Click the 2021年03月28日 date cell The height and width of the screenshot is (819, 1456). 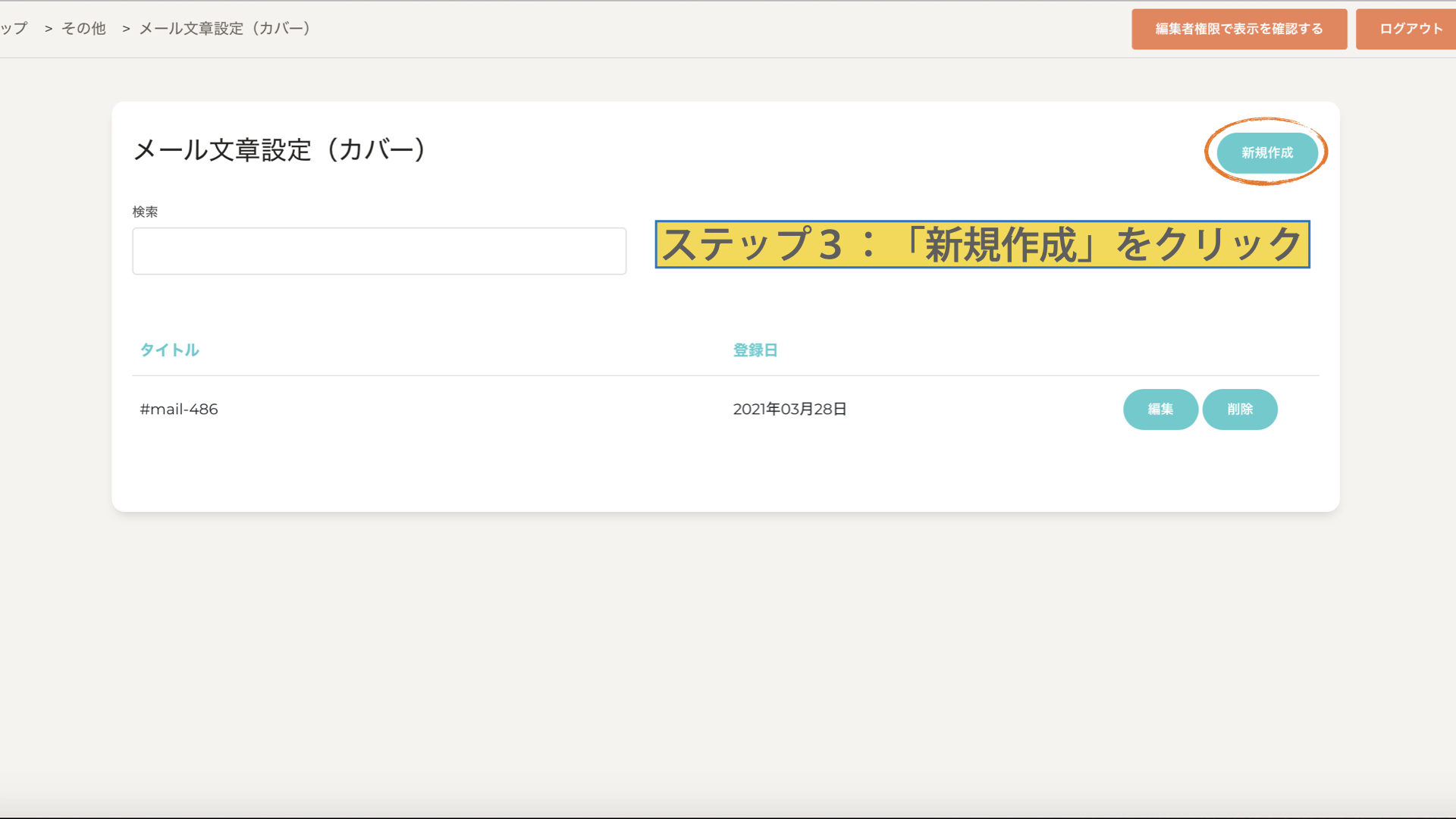[x=789, y=409]
